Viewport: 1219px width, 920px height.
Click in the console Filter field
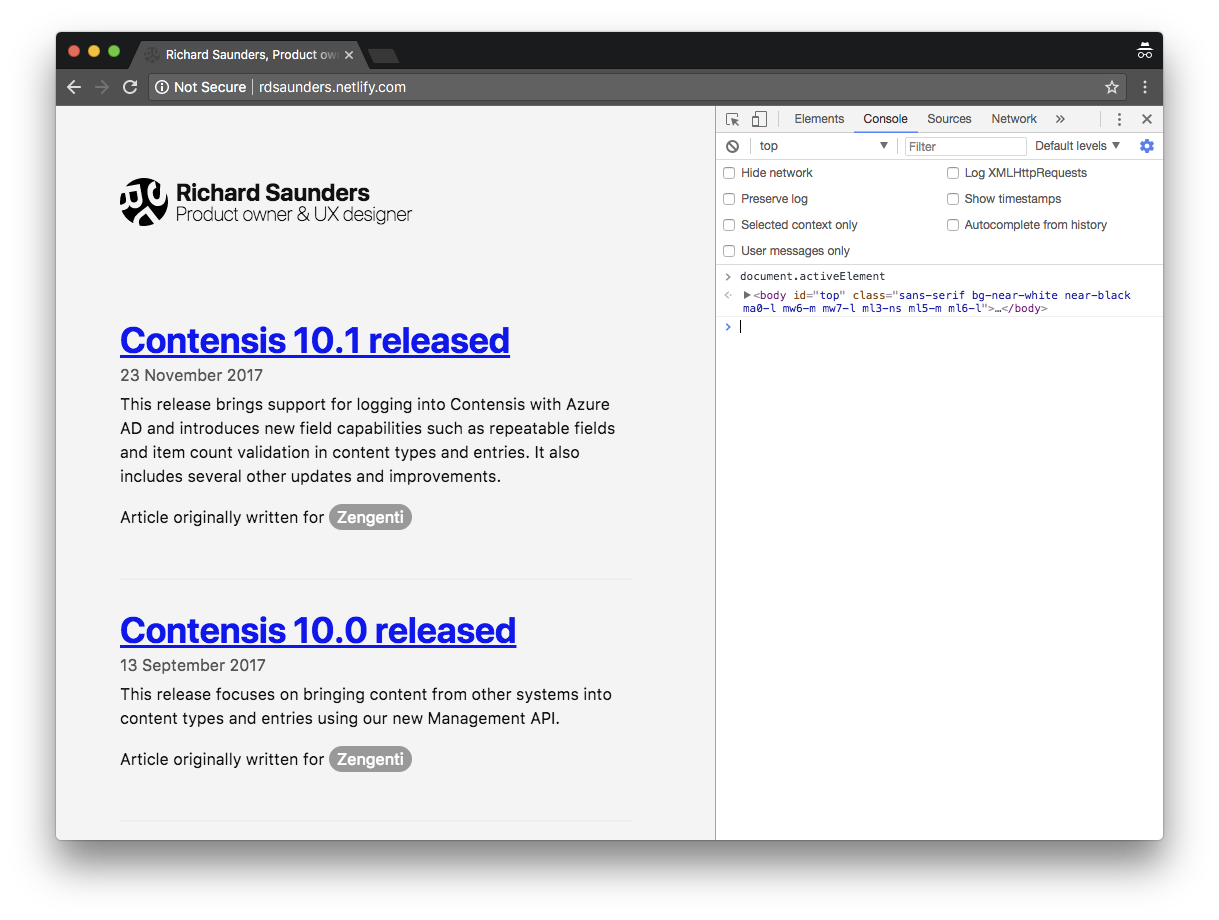pos(965,146)
